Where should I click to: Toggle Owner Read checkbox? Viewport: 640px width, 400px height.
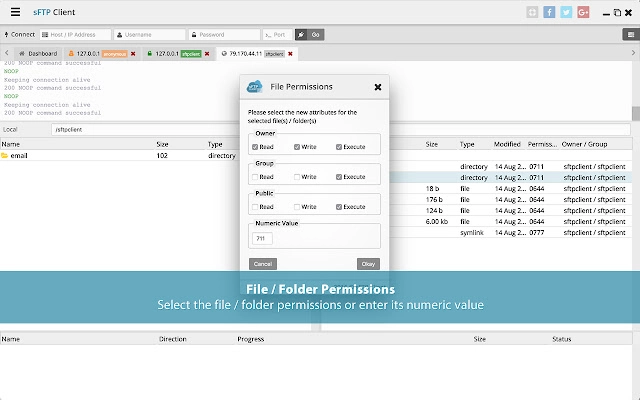click(255, 147)
